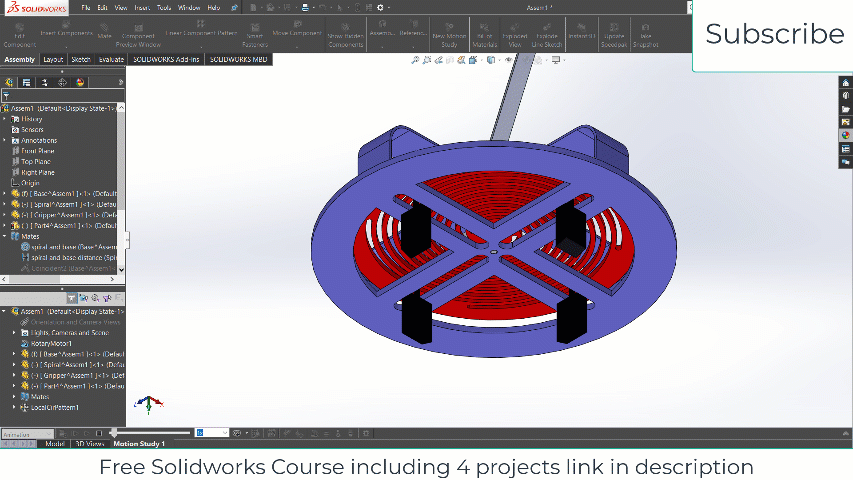The image size is (853, 480).
Task: Switch to the Model tab at bottom
Action: (55, 444)
